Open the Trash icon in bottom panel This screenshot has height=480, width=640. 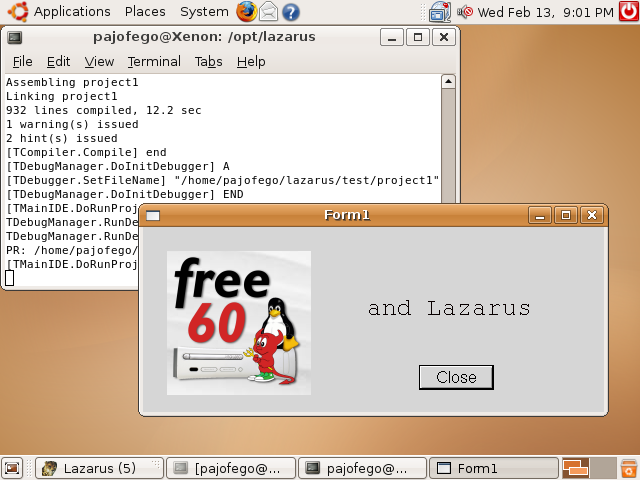[628, 468]
